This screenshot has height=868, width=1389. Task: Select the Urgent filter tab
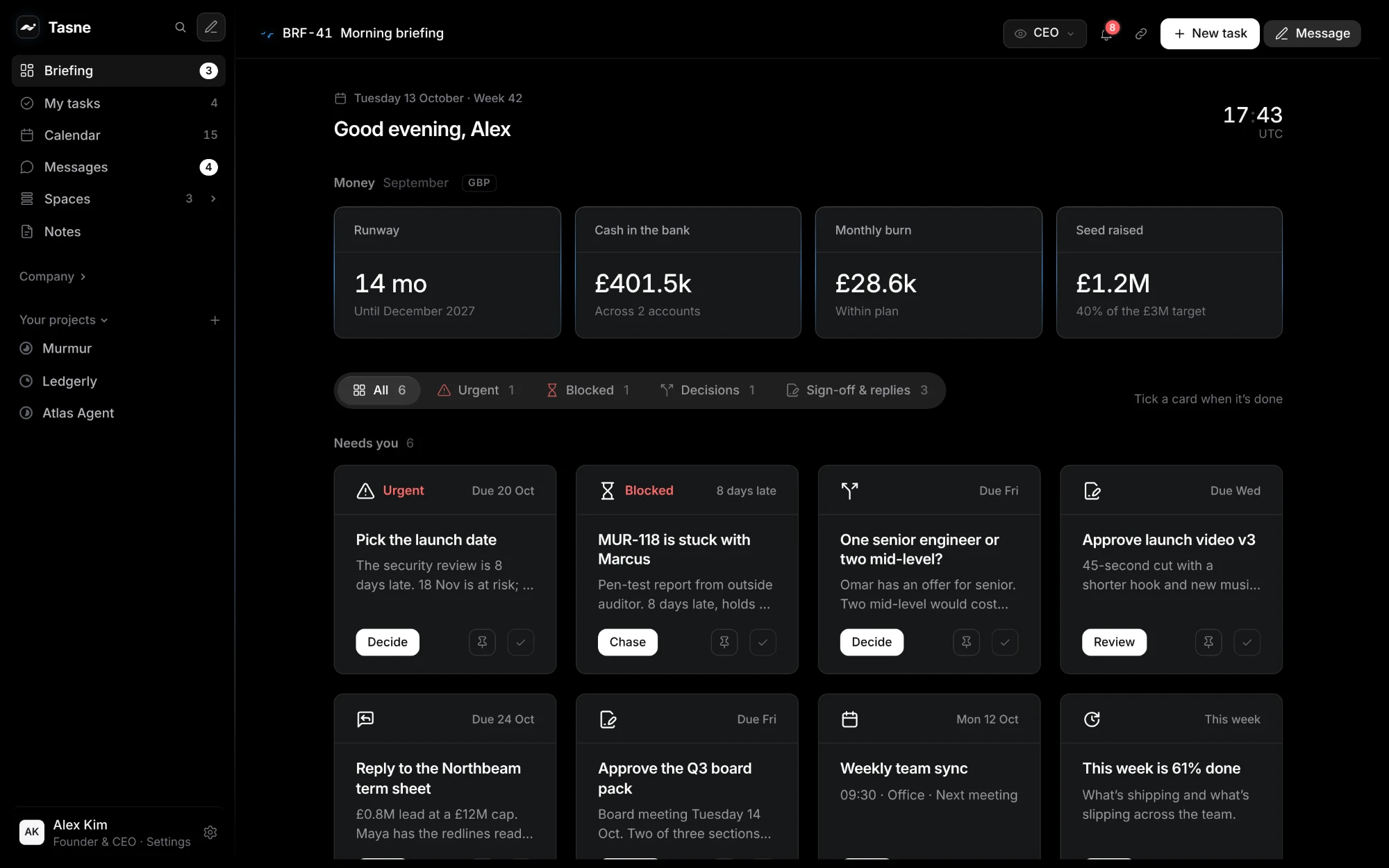click(x=476, y=390)
